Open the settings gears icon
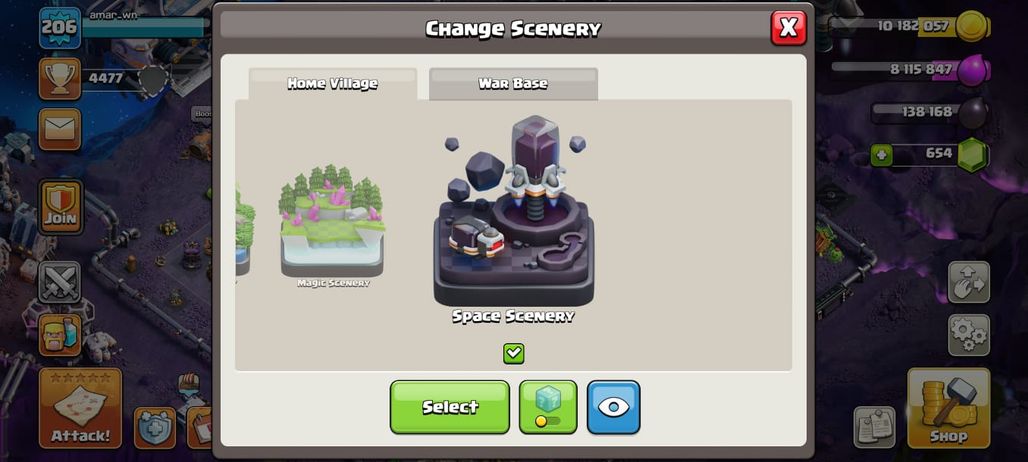1028x462 pixels. [968, 335]
